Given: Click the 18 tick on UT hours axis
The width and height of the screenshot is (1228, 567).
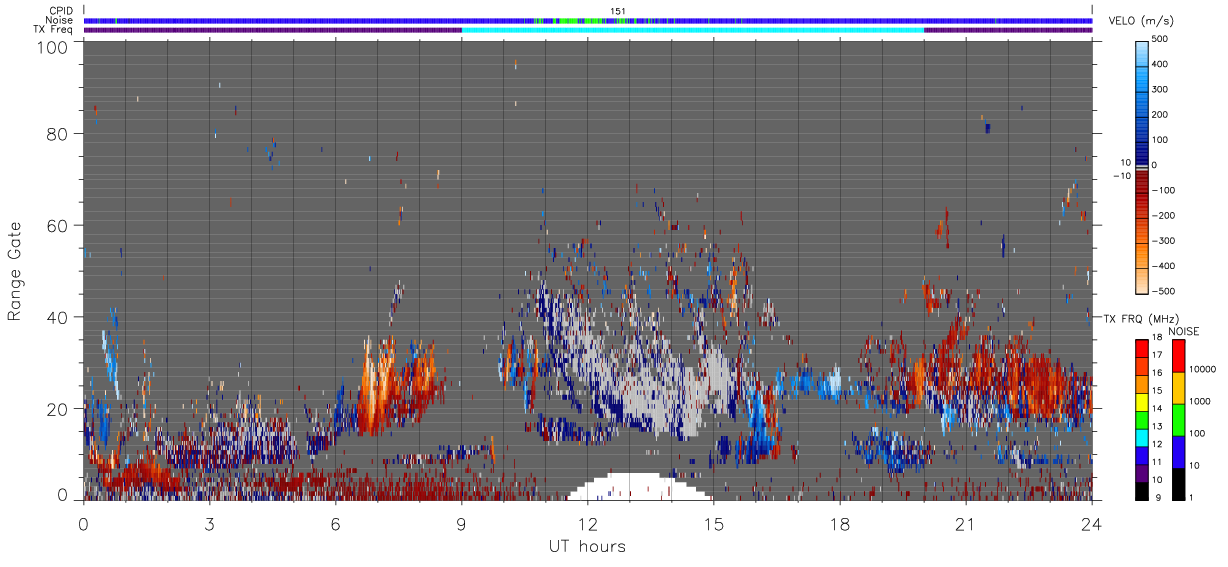Looking at the screenshot, I should [x=840, y=524].
